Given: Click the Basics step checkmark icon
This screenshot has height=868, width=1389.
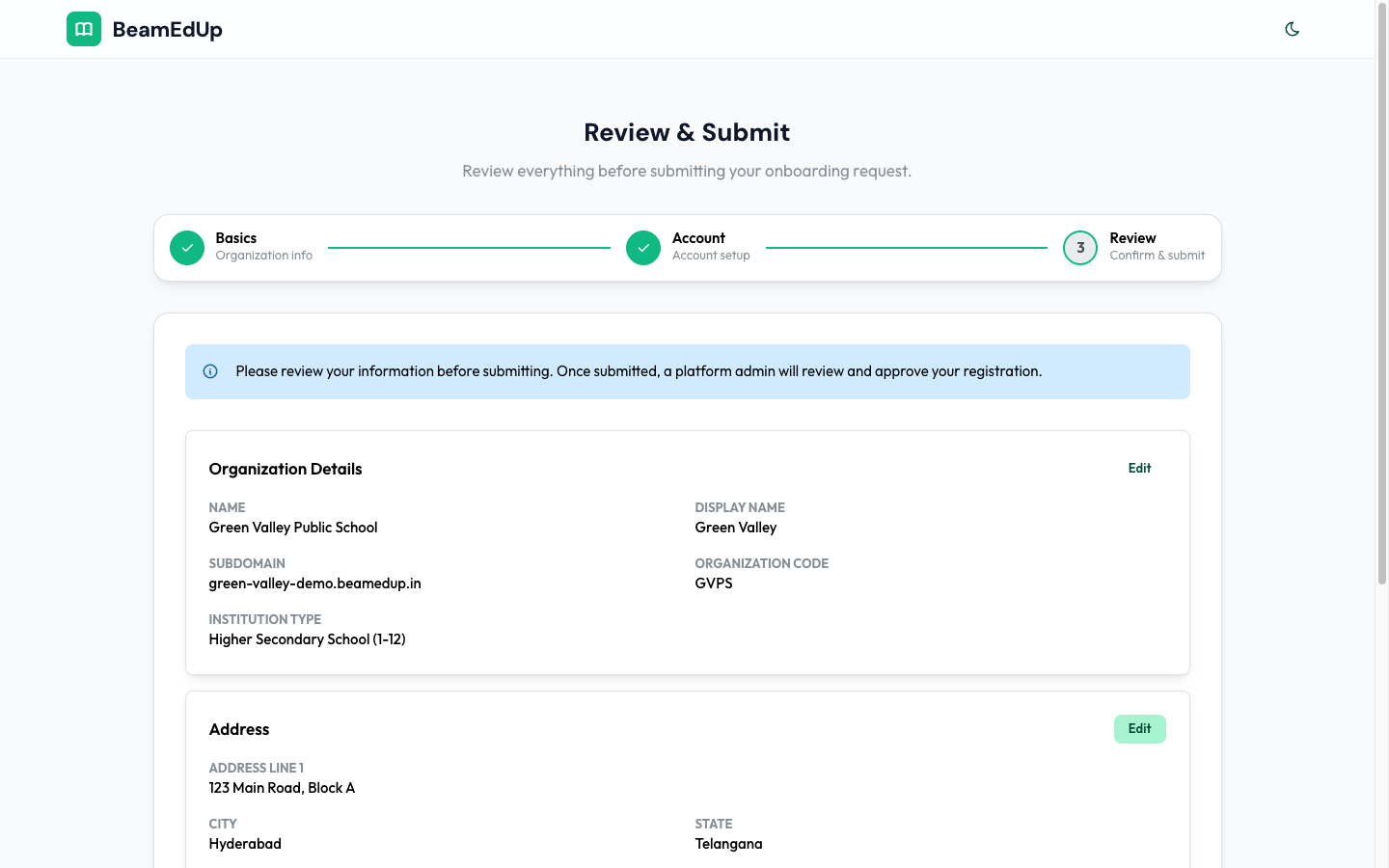Looking at the screenshot, I should [187, 248].
